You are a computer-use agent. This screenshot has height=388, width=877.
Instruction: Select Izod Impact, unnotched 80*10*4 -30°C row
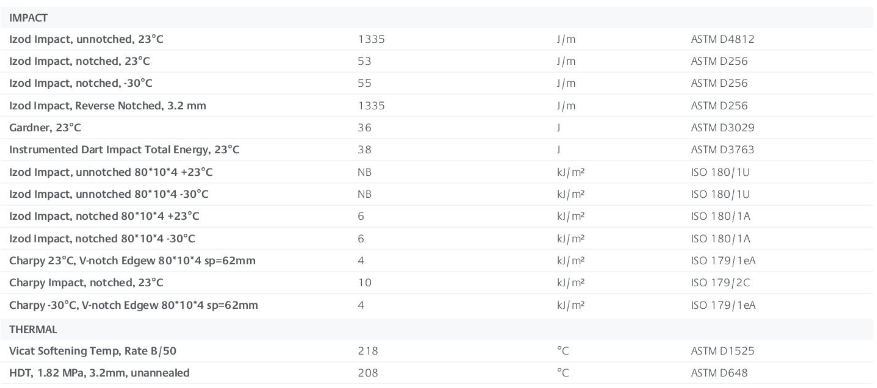pyautogui.click(x=438, y=194)
